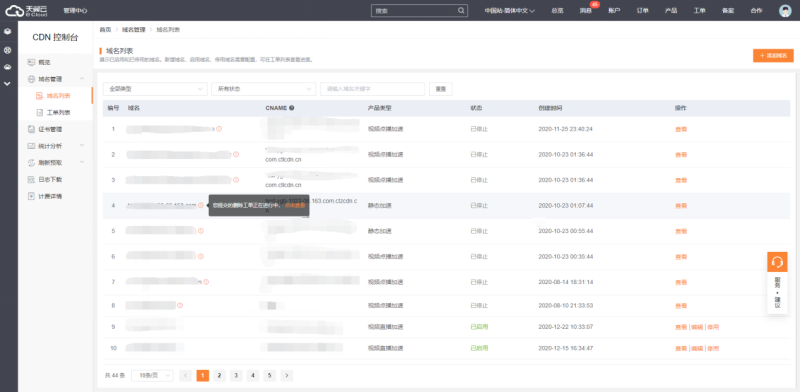Click the 重置 reset button
This screenshot has width=800, height=392.
pyautogui.click(x=441, y=89)
